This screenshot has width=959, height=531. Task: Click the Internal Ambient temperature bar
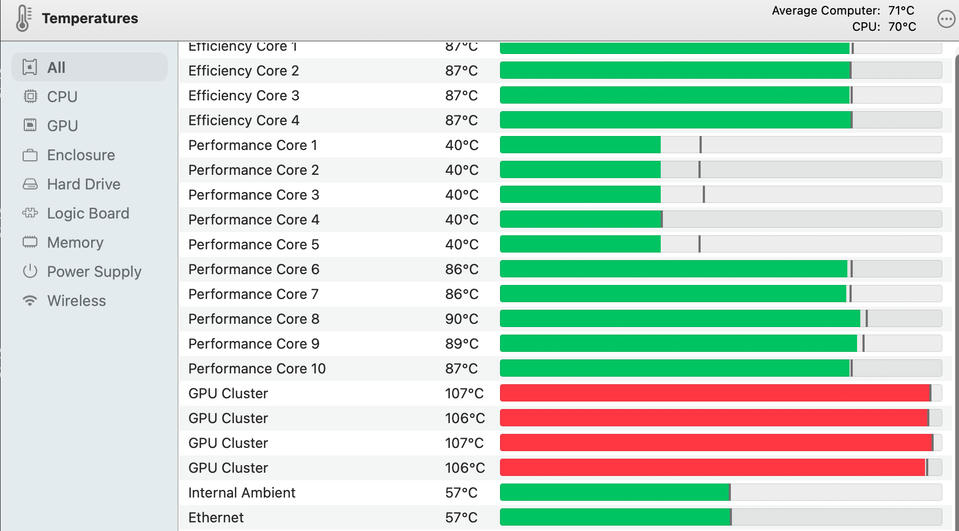[720, 492]
